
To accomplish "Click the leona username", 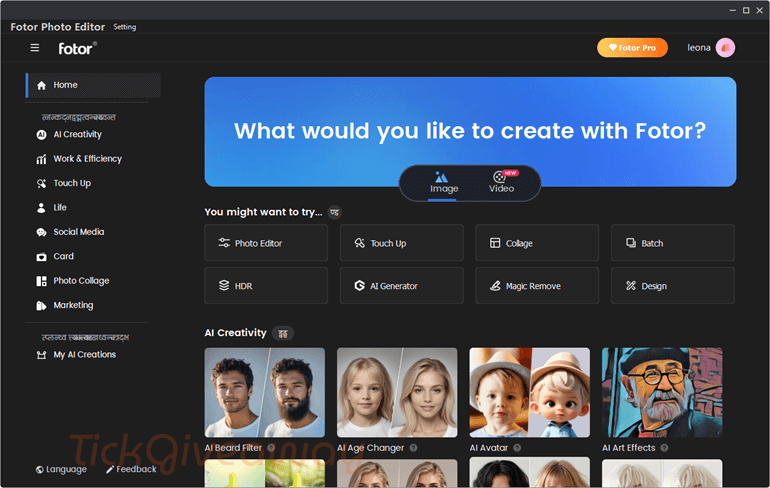I will [699, 48].
